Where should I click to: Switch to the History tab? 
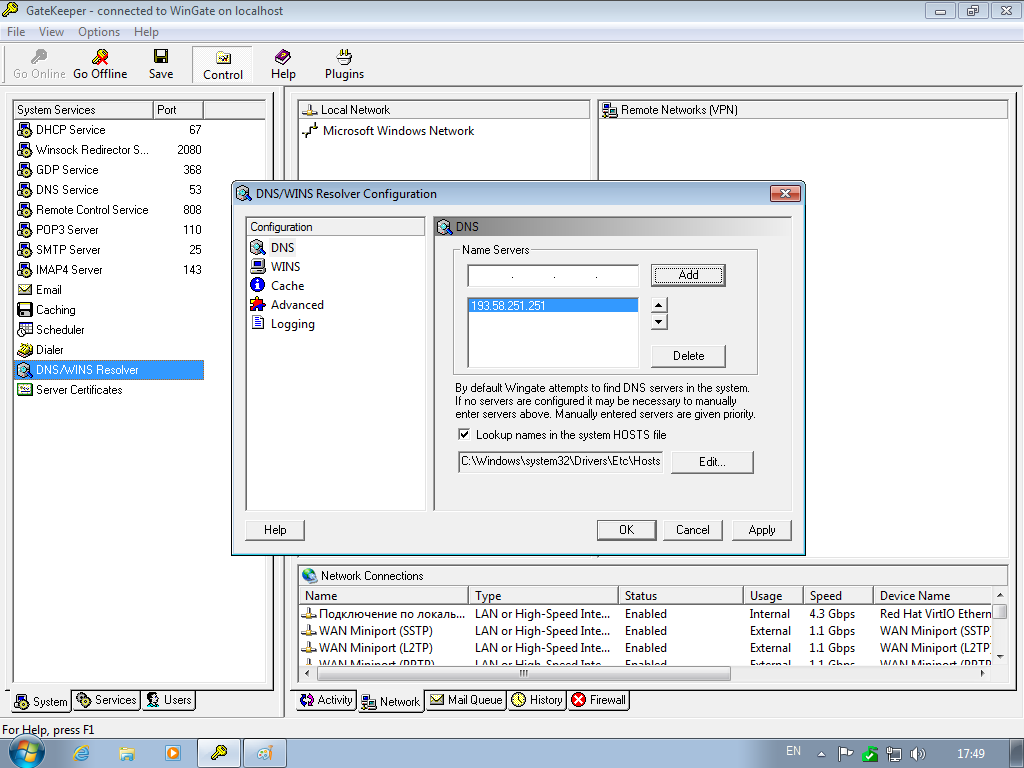click(537, 700)
